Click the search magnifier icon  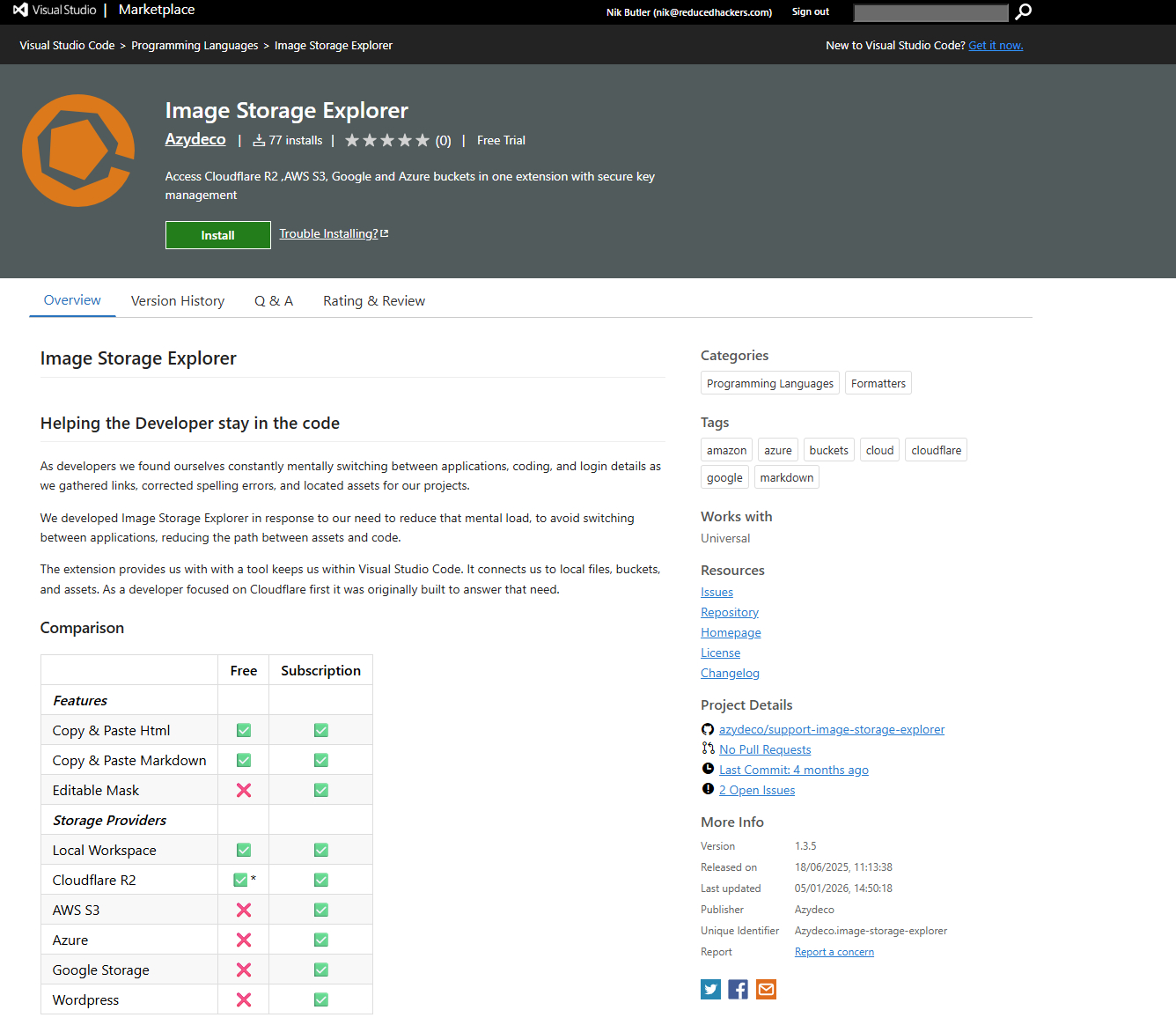1023,11
